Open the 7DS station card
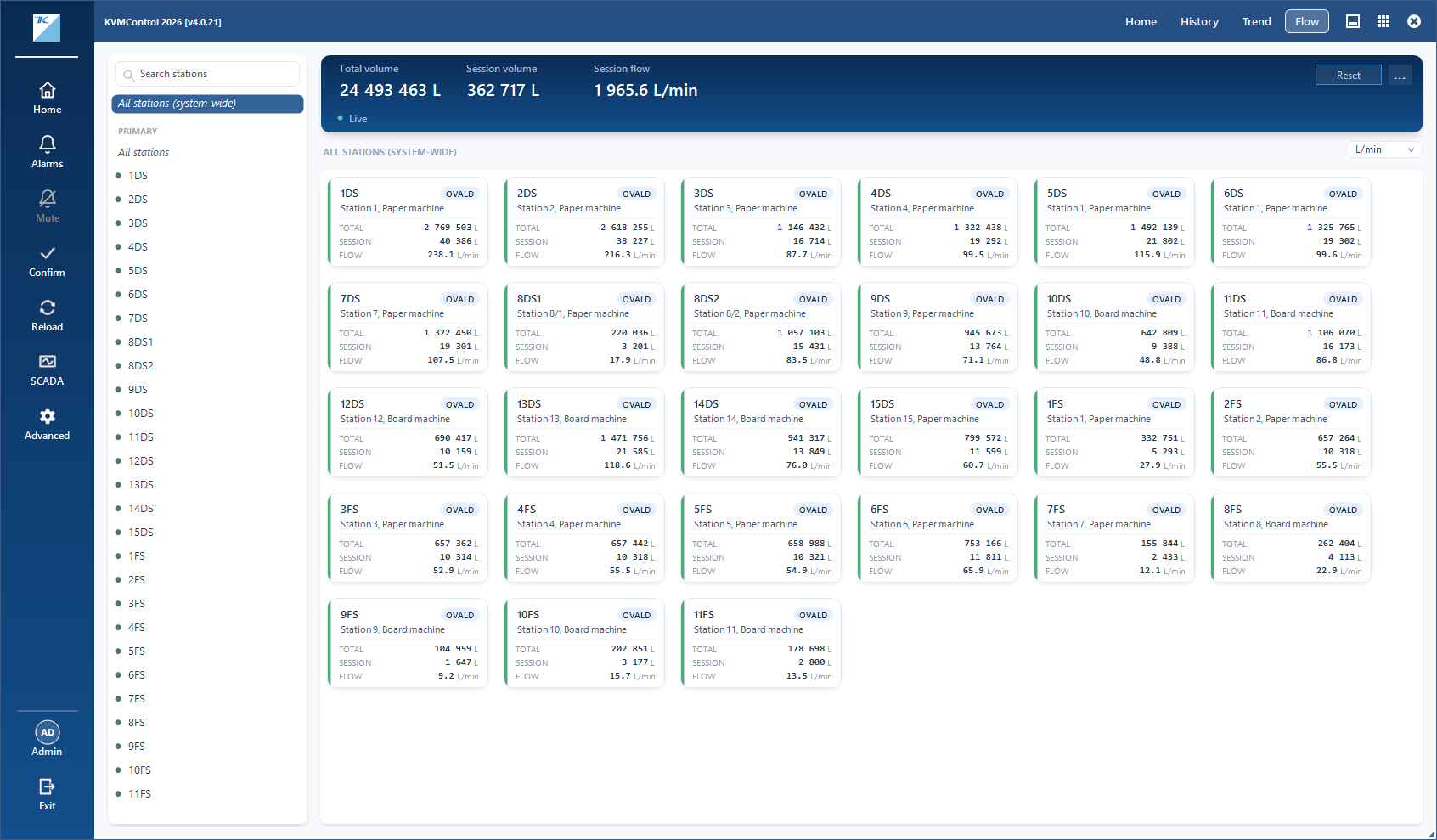The height and width of the screenshot is (840, 1437). [x=409, y=327]
